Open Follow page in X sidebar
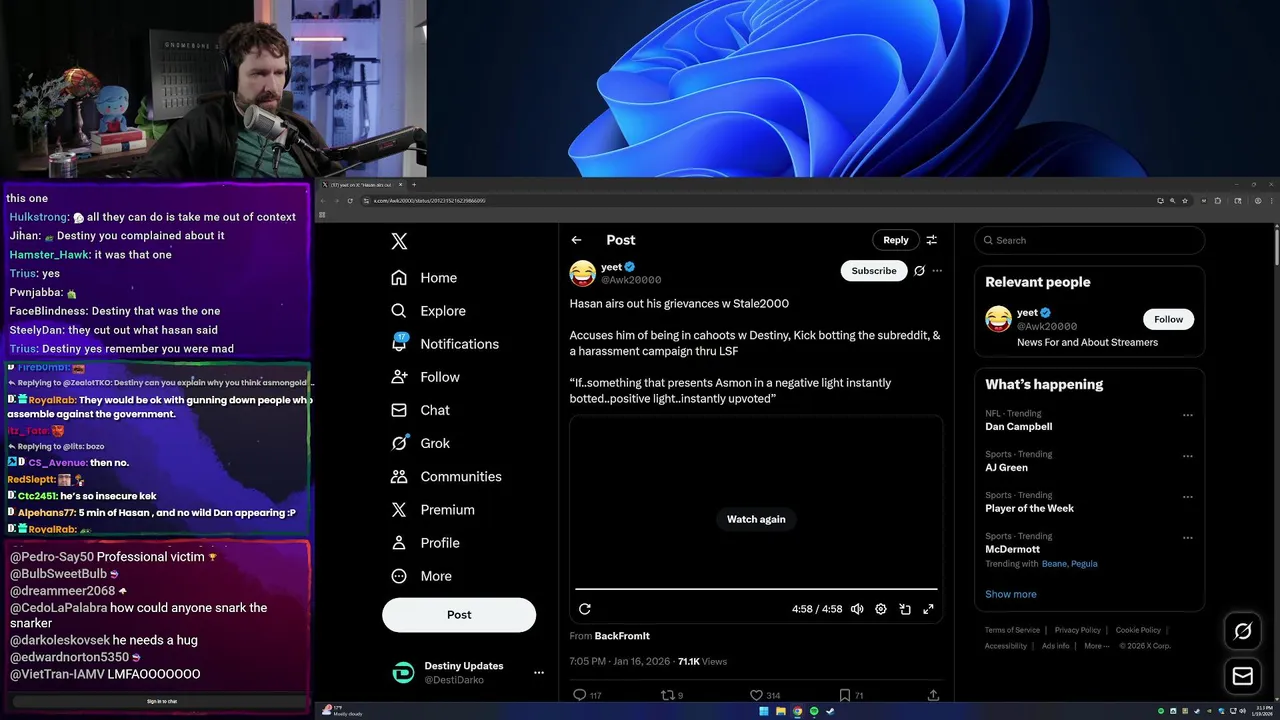The image size is (1280, 720). point(425,377)
